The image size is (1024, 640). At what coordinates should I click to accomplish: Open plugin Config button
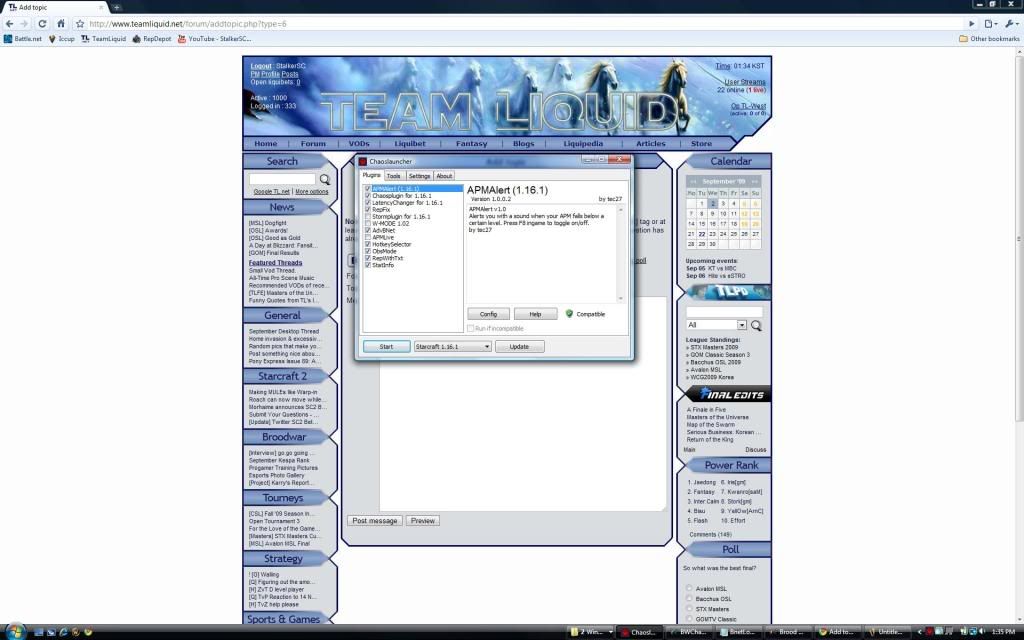tap(488, 314)
